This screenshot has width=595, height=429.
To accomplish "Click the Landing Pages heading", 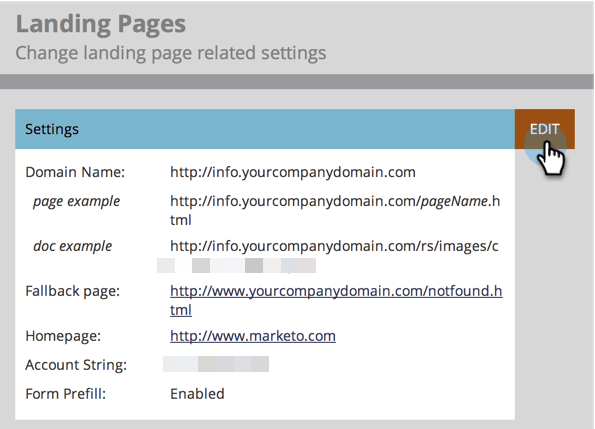I will (101, 24).
